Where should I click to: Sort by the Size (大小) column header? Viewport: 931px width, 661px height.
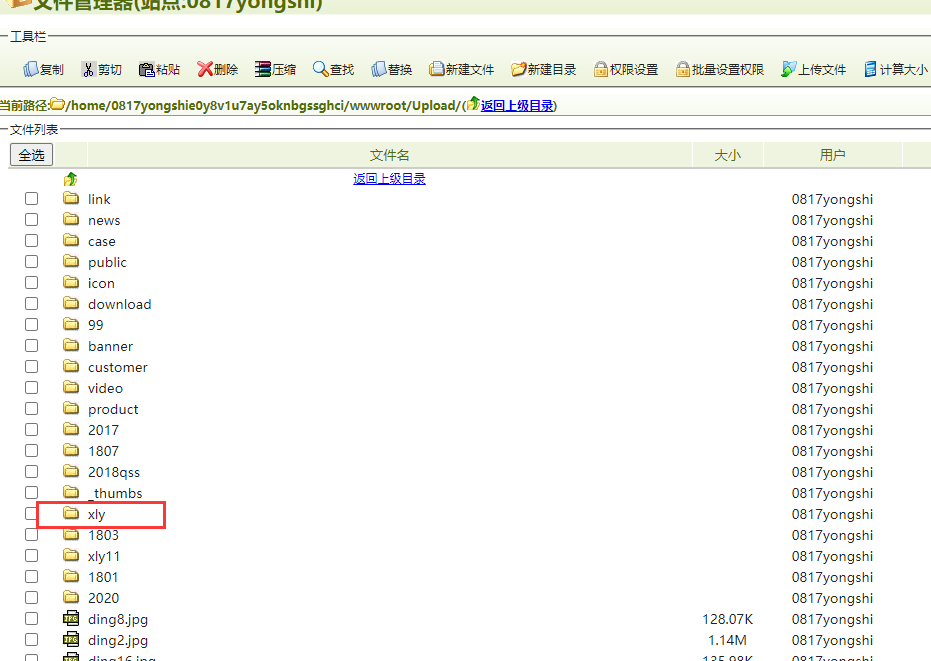point(727,155)
